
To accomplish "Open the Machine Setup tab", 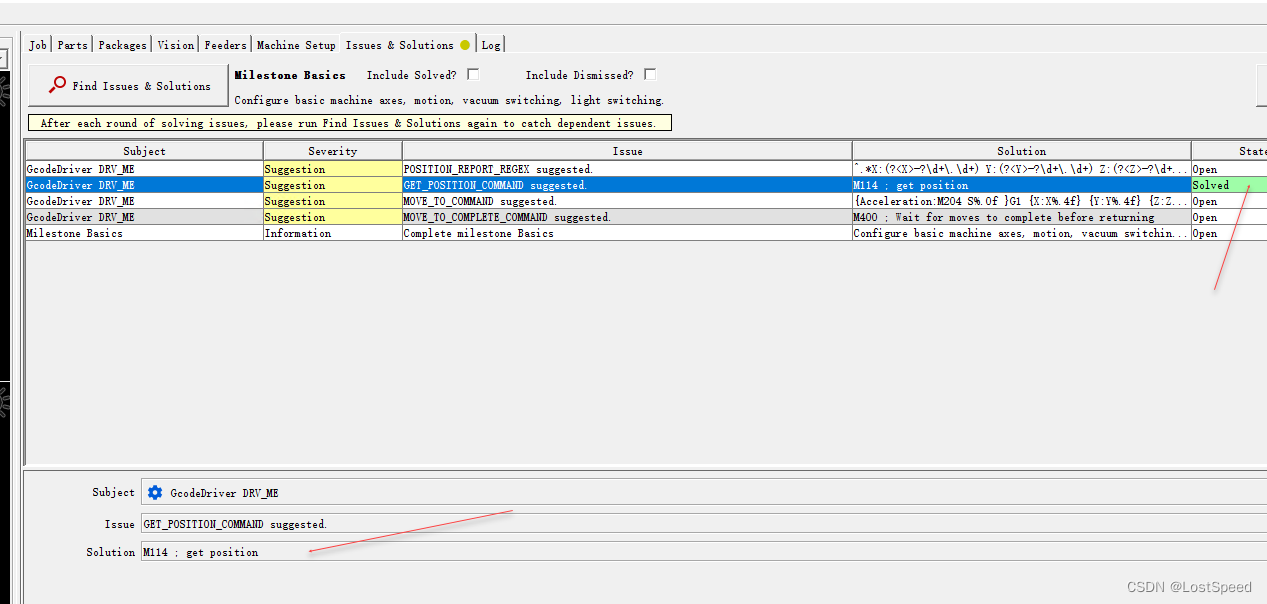I will coord(296,44).
